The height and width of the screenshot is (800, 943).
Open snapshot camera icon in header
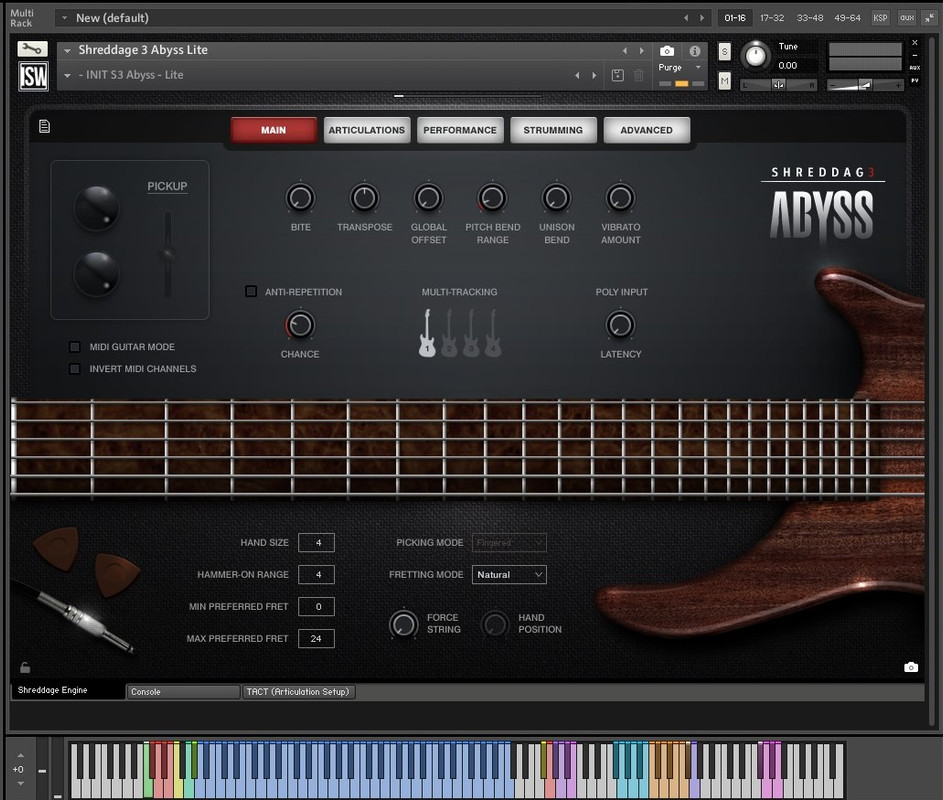pyautogui.click(x=667, y=51)
